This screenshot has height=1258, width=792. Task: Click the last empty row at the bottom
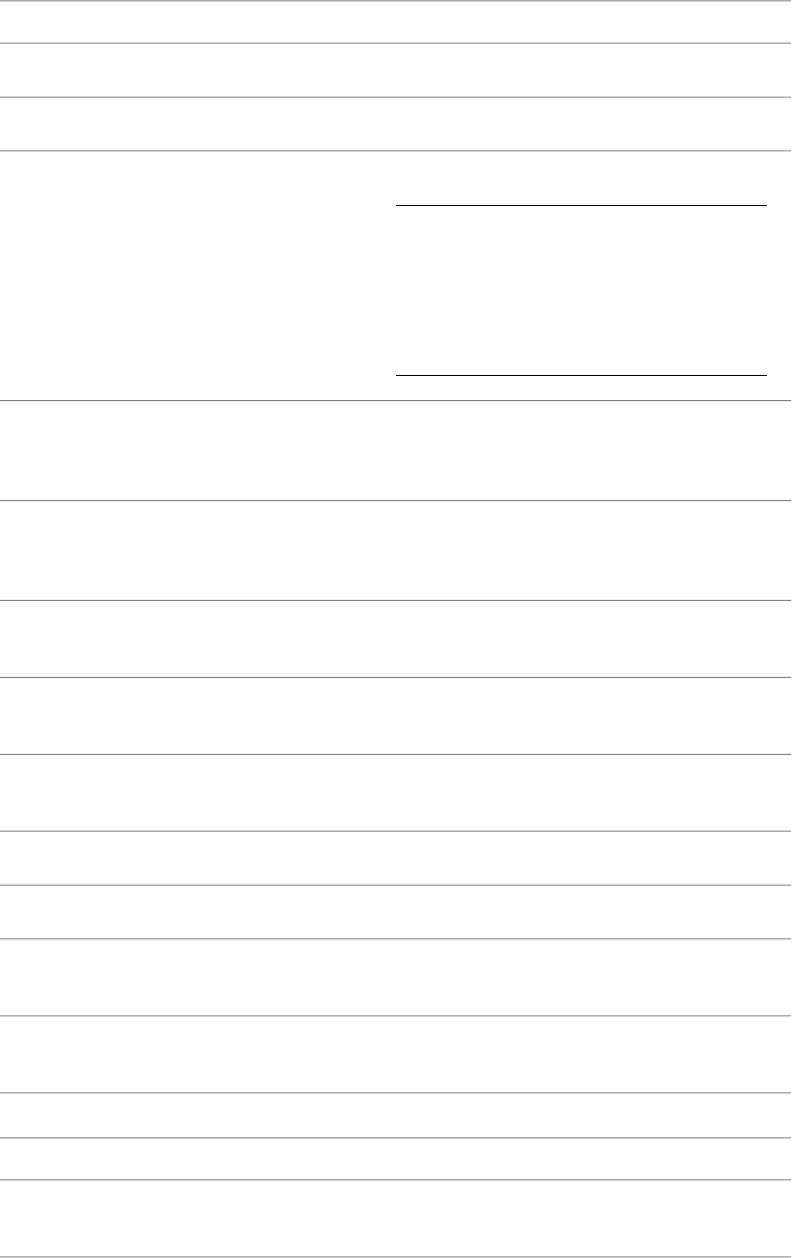396,1218
